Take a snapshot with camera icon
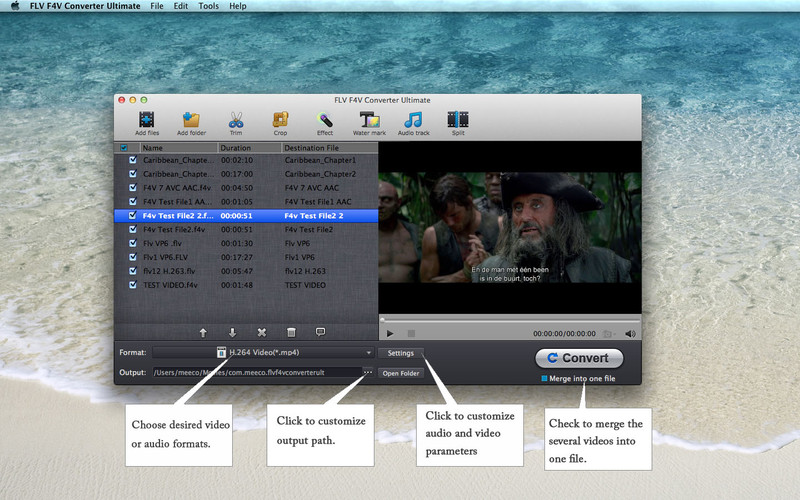The image size is (800, 500). pyautogui.click(x=607, y=334)
